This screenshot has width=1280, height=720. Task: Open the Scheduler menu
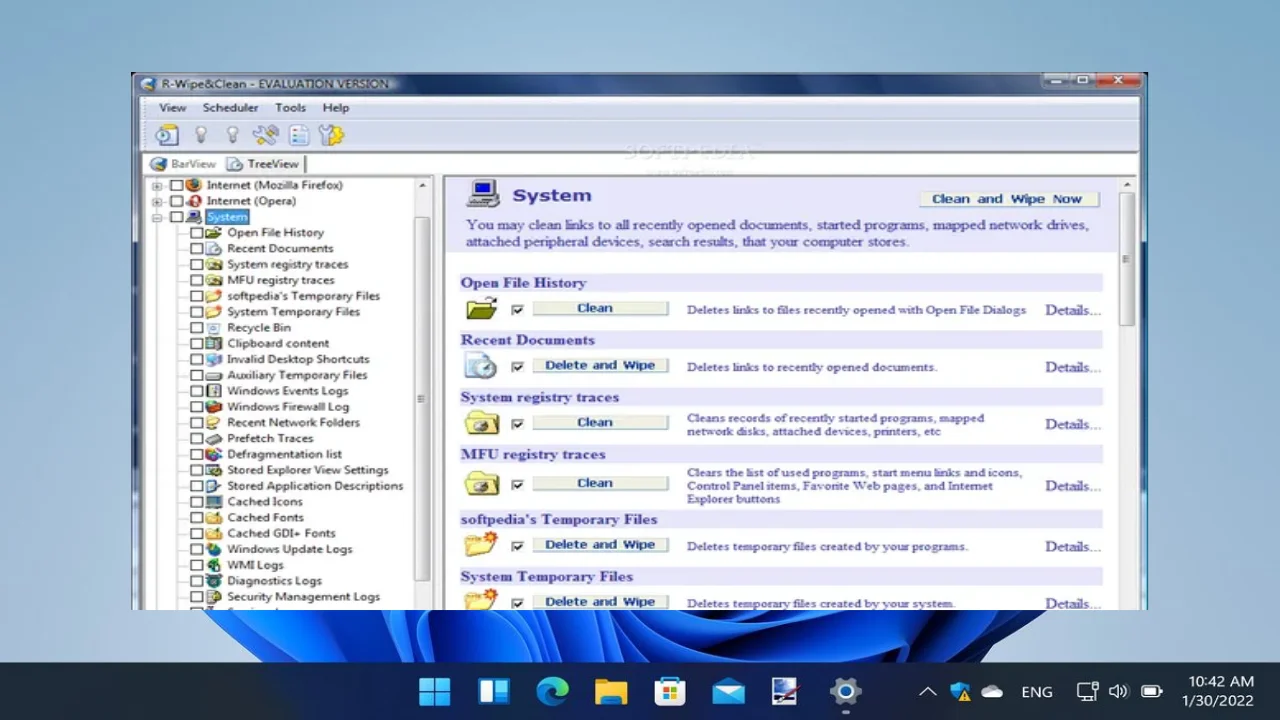(231, 107)
